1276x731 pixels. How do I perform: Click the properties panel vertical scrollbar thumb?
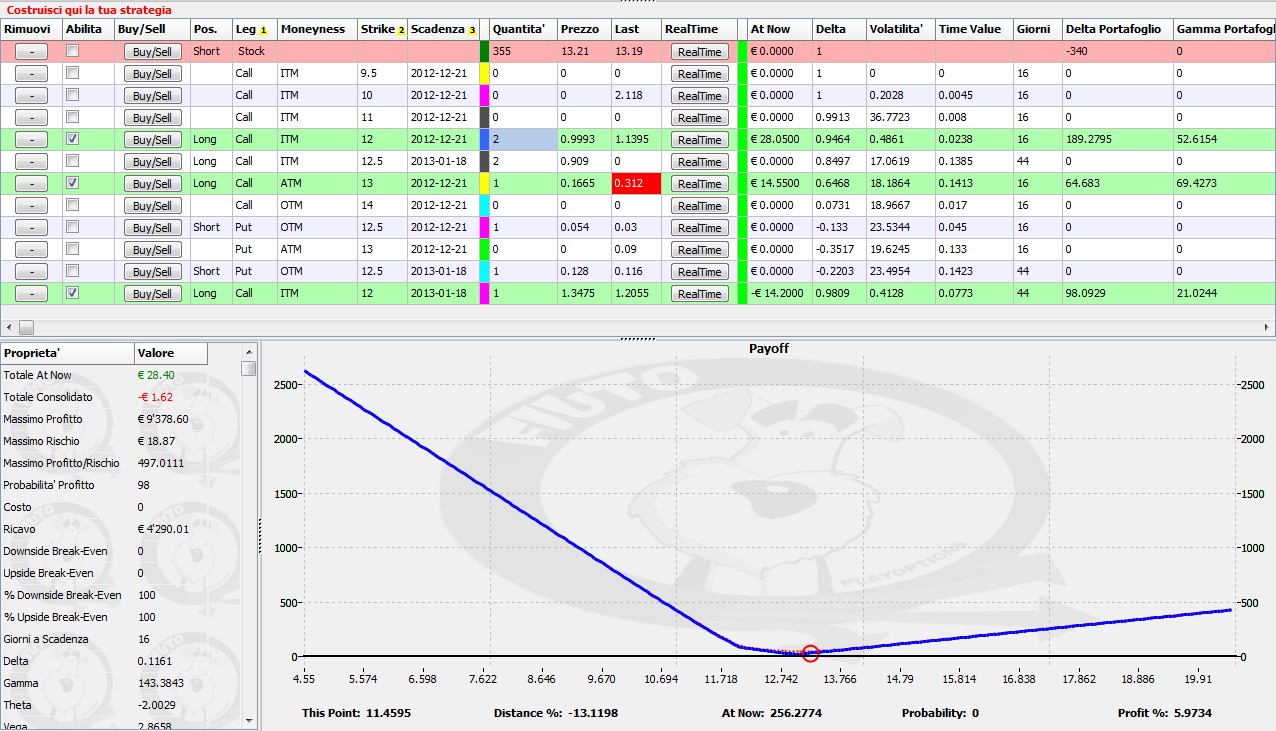248,368
